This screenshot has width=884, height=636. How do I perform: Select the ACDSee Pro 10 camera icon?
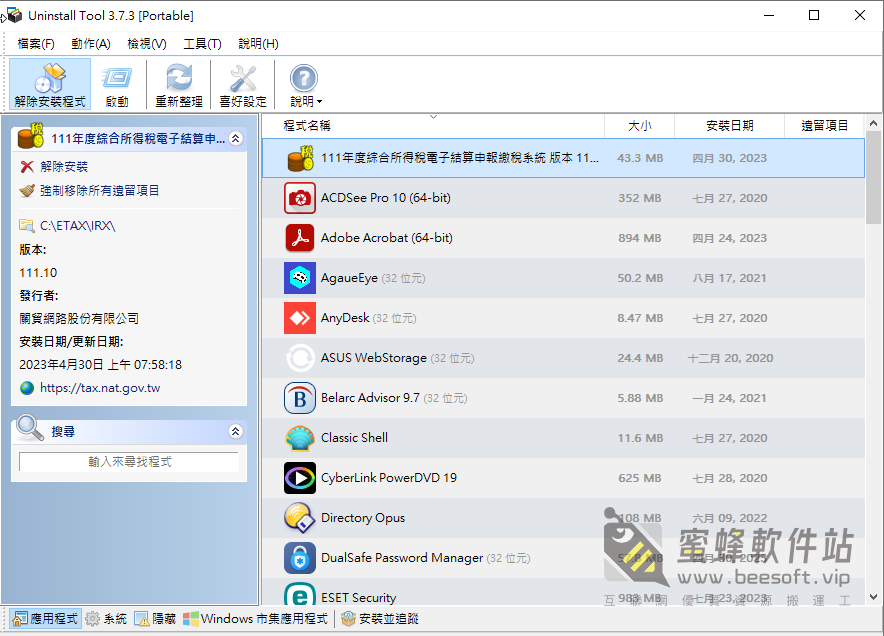pos(300,198)
